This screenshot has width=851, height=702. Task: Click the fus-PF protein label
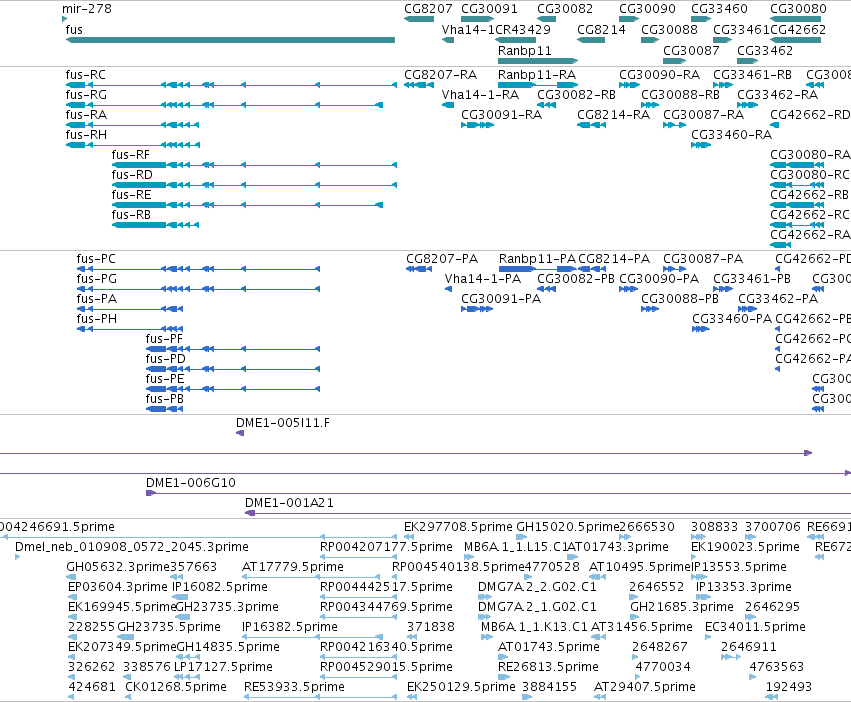tap(164, 339)
